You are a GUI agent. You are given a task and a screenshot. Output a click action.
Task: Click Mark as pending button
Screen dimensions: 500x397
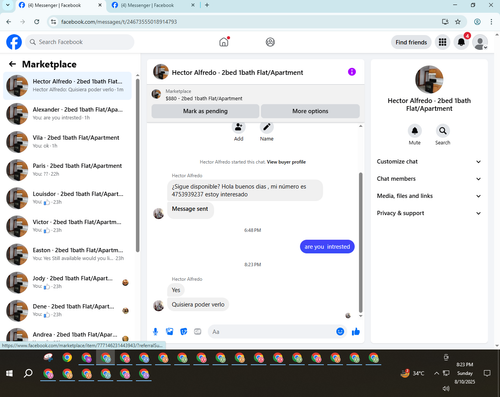(x=205, y=111)
